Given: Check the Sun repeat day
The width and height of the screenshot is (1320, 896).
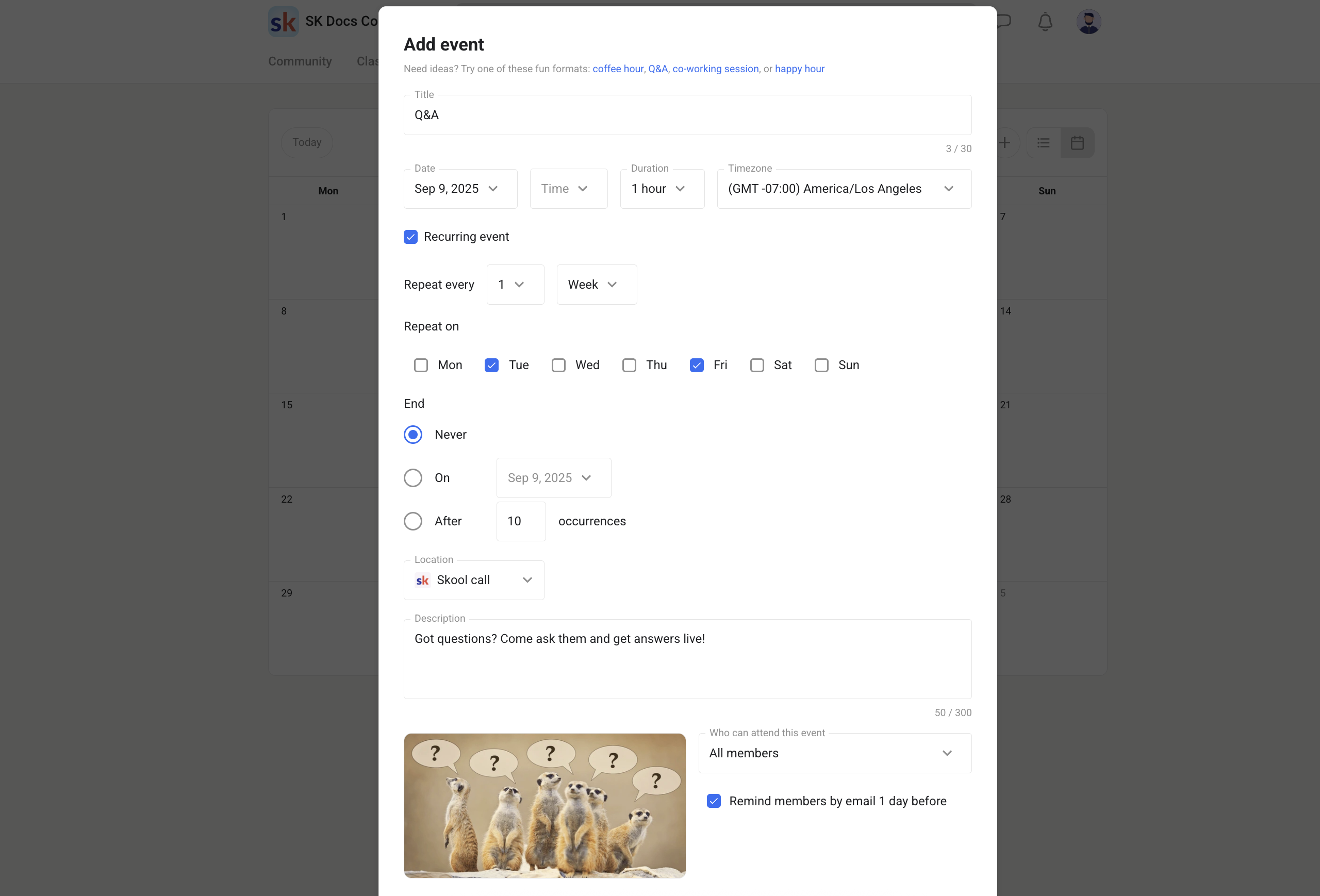Looking at the screenshot, I should [x=822, y=365].
